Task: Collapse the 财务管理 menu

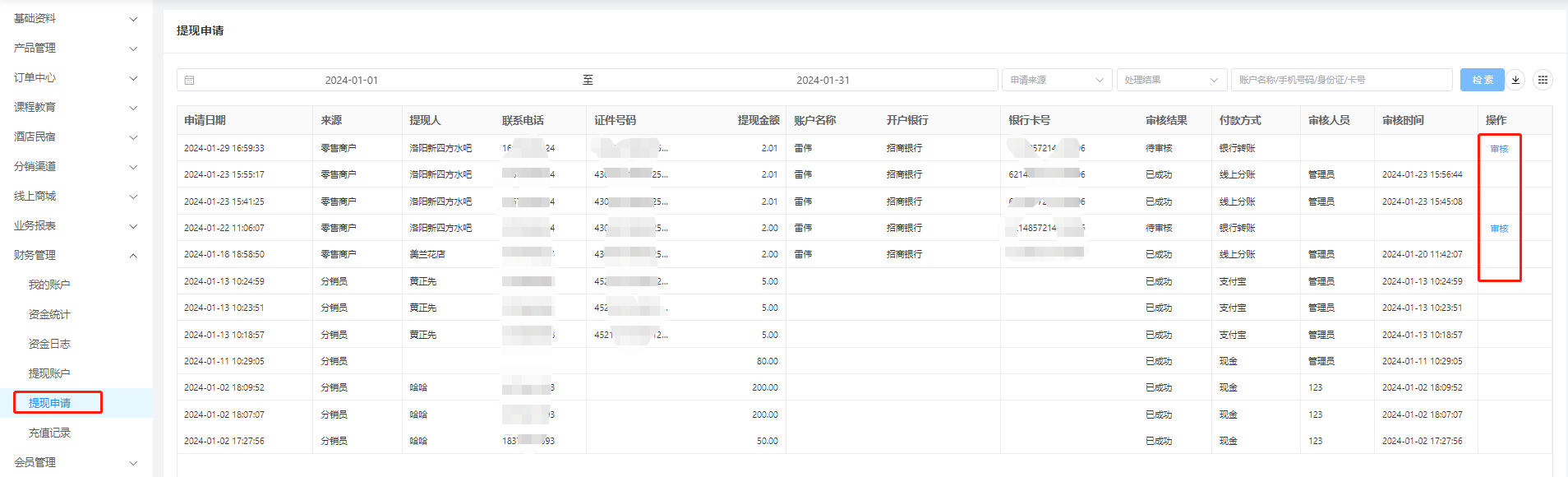Action: [76, 255]
